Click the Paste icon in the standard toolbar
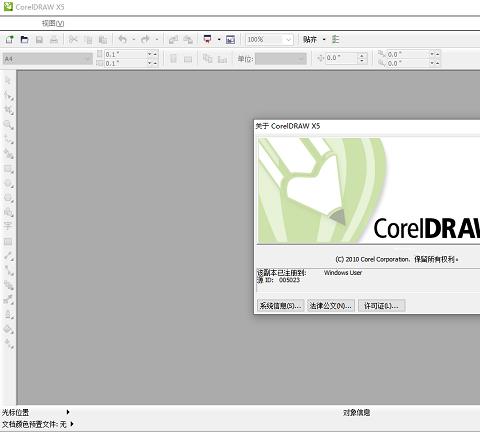 click(x=103, y=40)
